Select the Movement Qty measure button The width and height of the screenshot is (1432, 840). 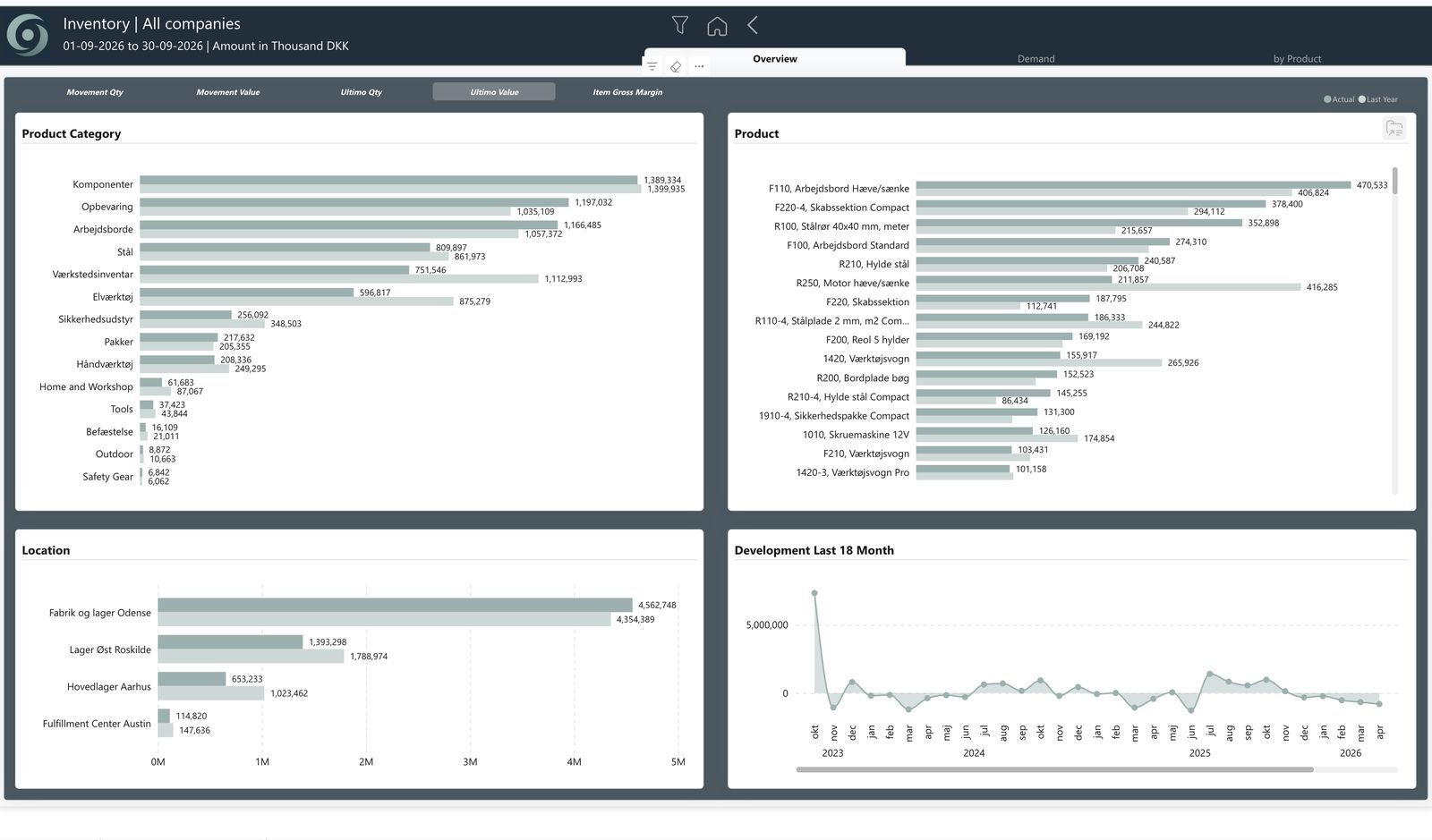(95, 92)
